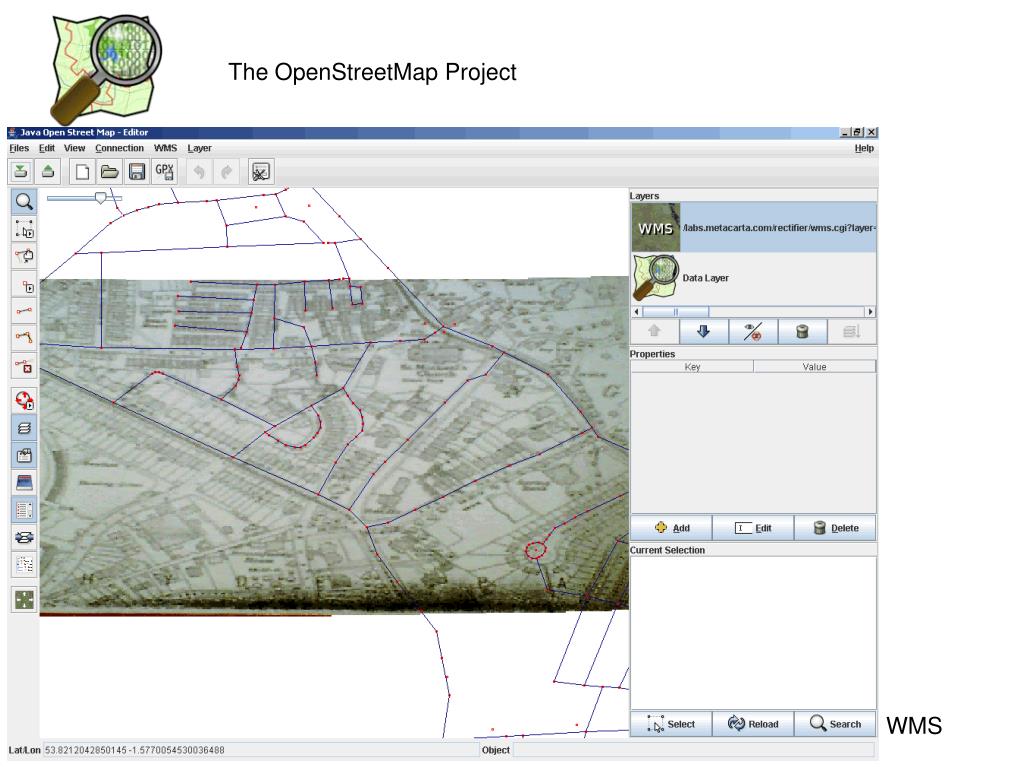Image resolution: width=1023 pixels, height=767 pixels.
Task: Click the Key column header
Action: click(692, 367)
